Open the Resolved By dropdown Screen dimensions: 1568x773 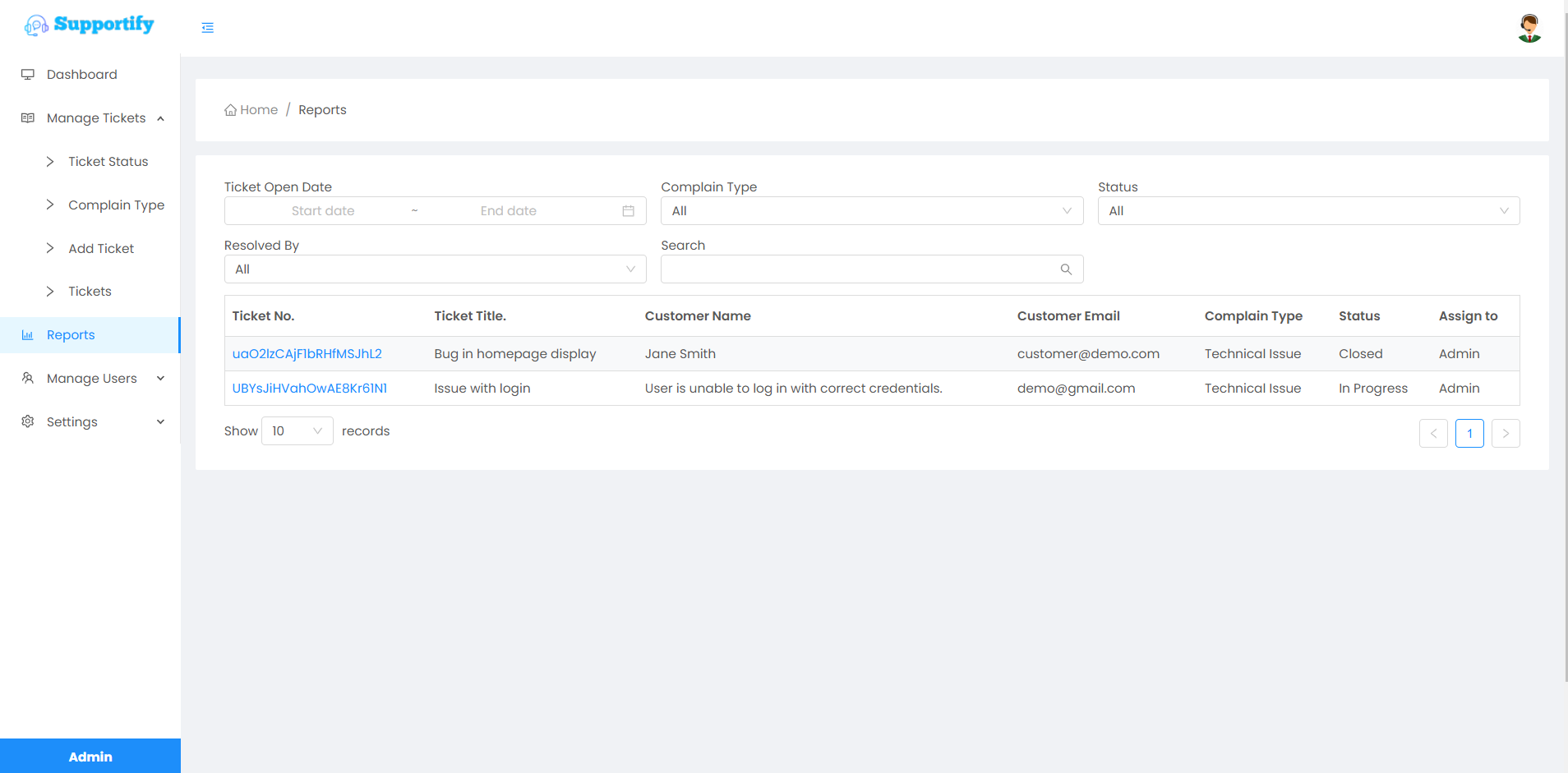click(x=435, y=269)
